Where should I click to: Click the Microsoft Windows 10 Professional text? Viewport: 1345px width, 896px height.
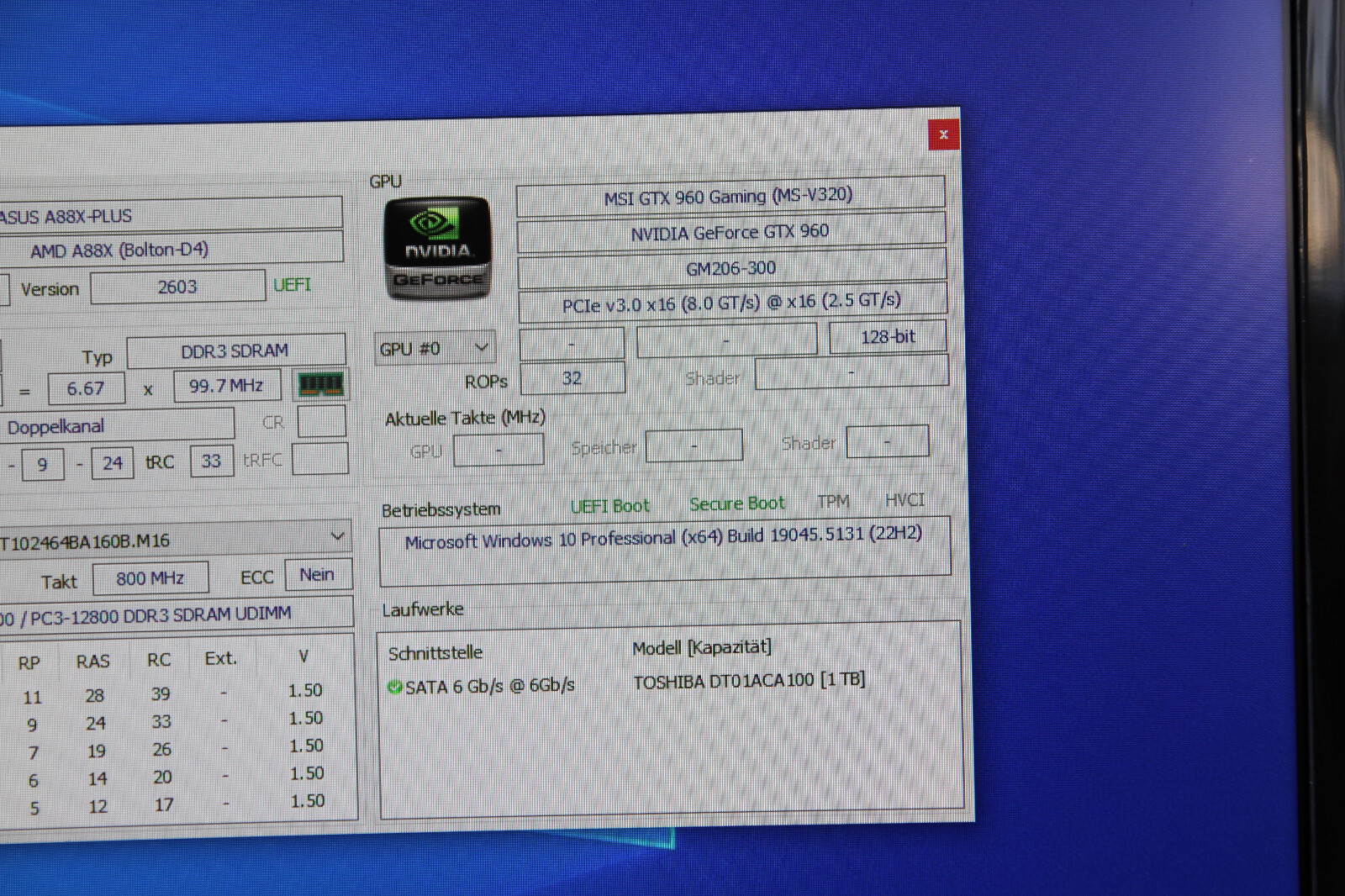663,537
